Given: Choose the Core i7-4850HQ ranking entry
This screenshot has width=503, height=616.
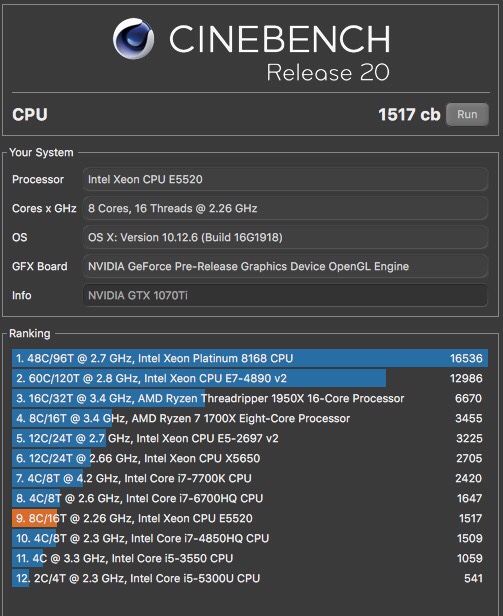Looking at the screenshot, I should pos(250,539).
